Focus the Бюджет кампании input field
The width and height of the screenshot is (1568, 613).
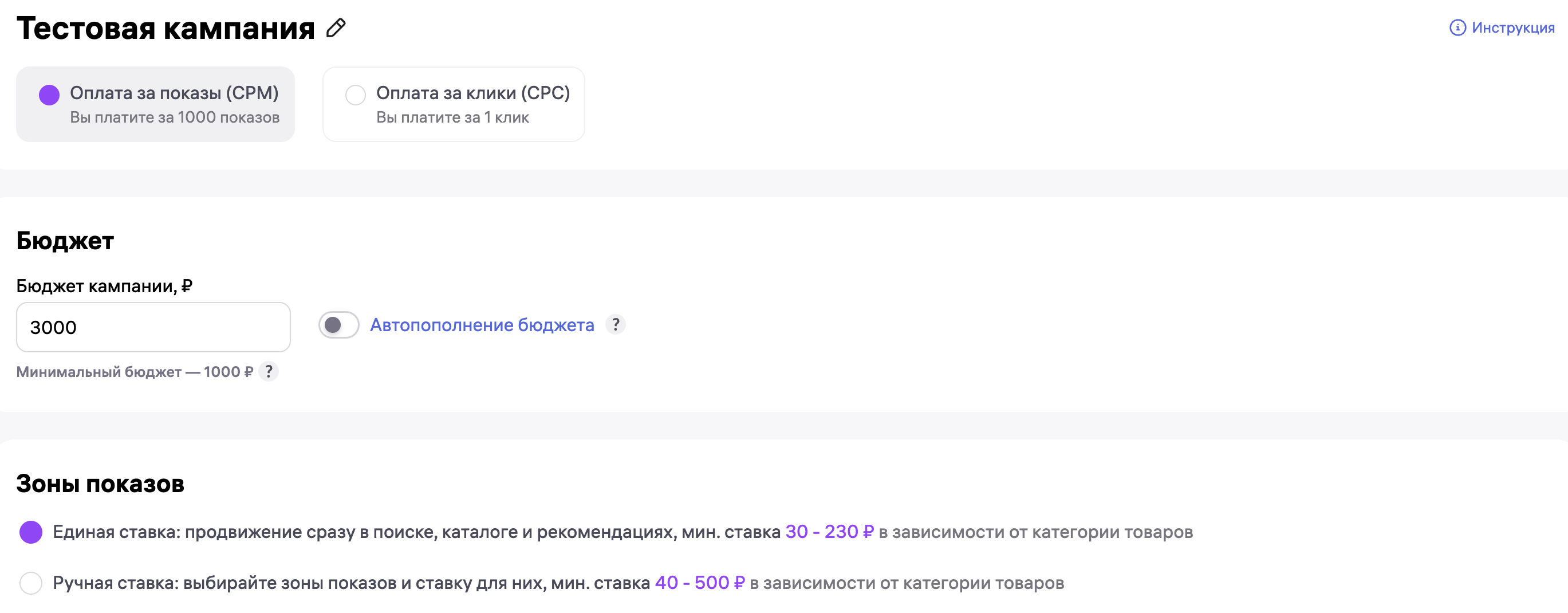tap(153, 327)
